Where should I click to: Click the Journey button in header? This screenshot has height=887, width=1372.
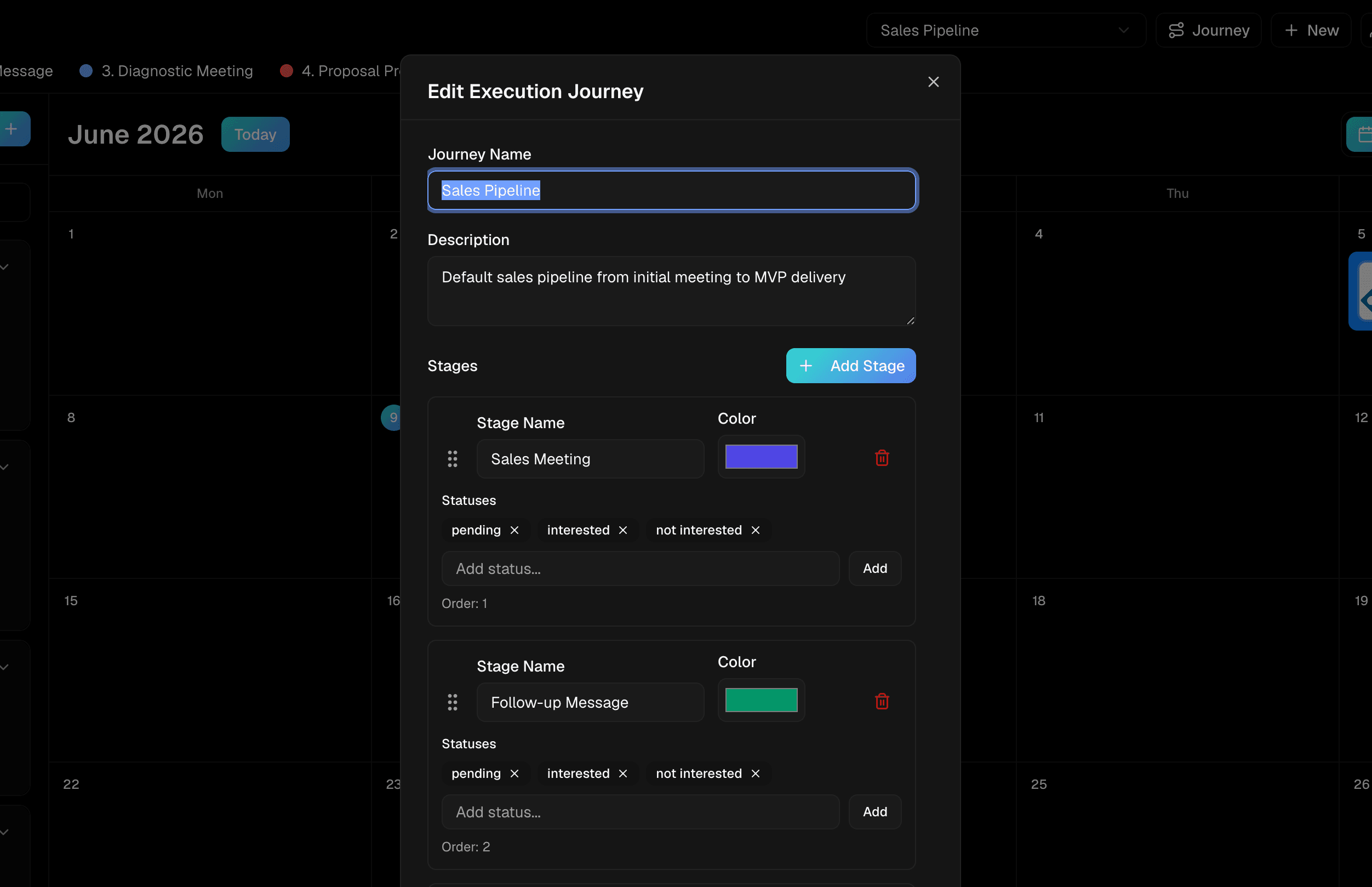tap(1209, 30)
